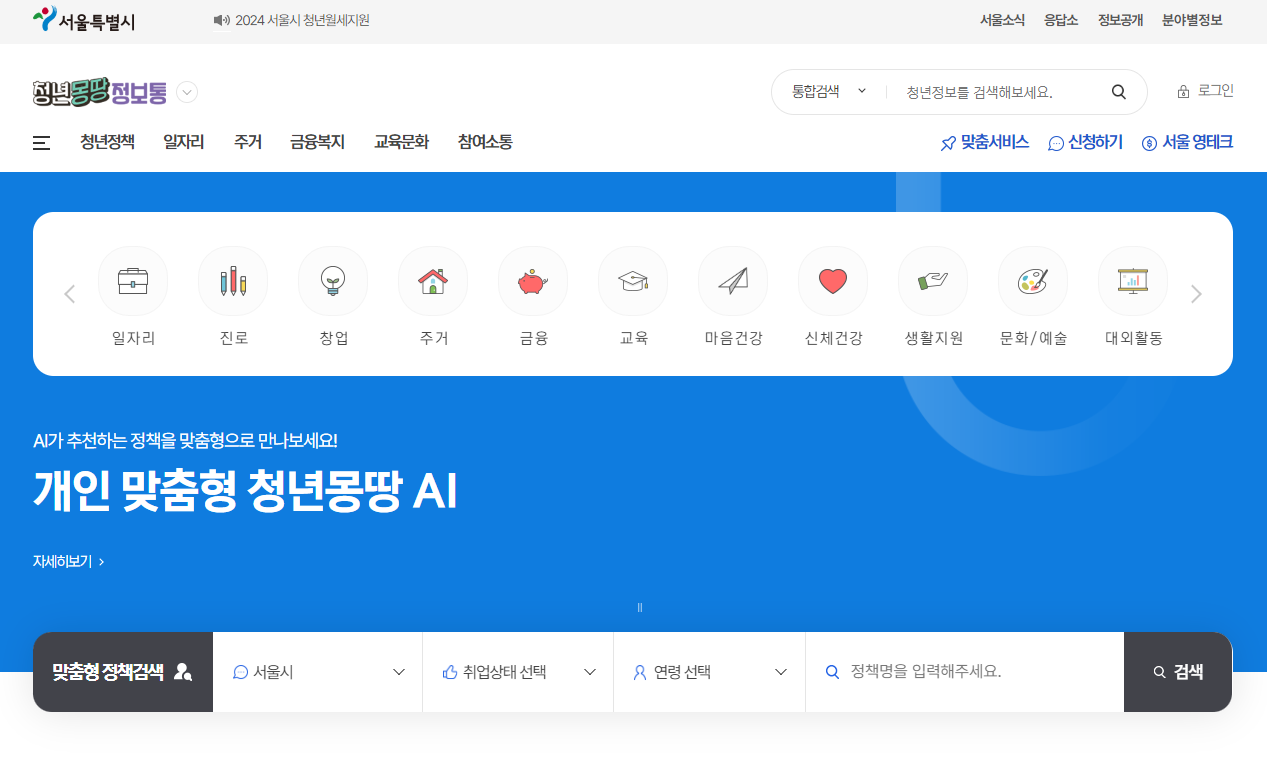Click the lock icon next to 로그인
Screen dimensions: 1267x779
[x=1184, y=92]
